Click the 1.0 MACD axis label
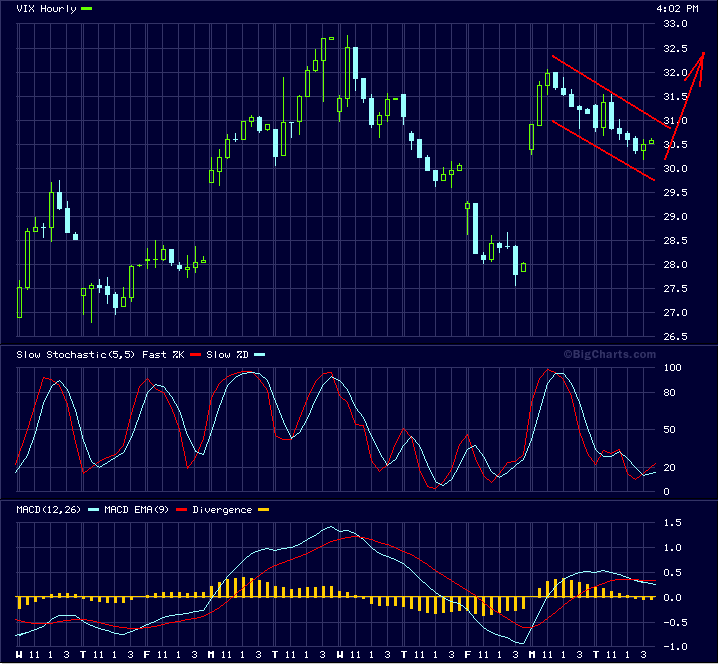 click(x=672, y=548)
